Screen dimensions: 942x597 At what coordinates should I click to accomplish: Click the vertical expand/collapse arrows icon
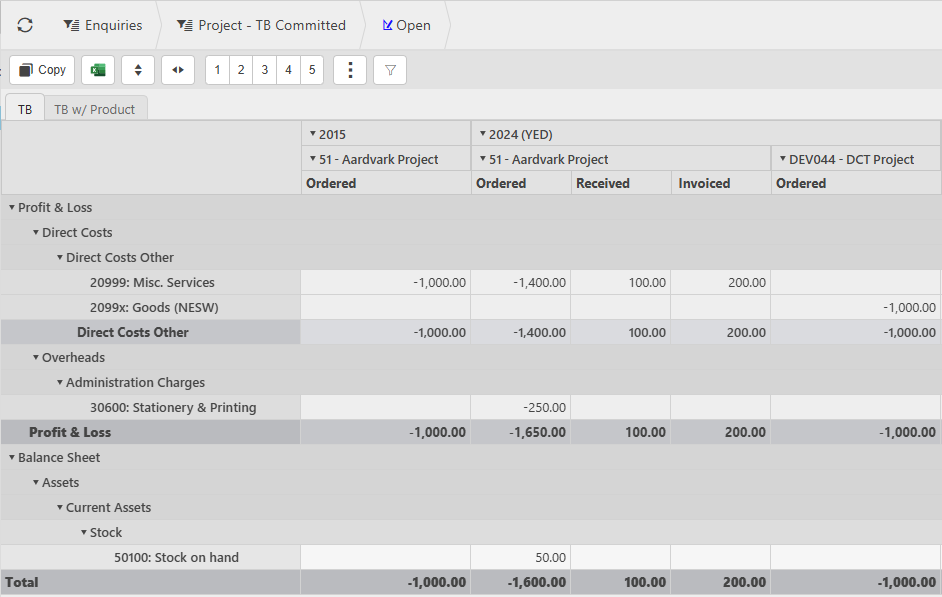point(138,70)
